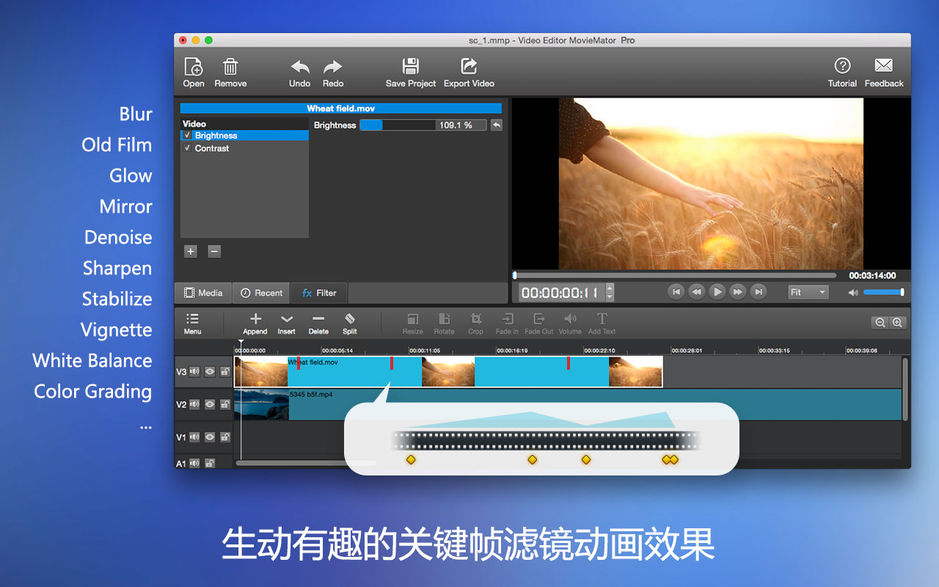This screenshot has width=939, height=587.
Task: Open the timeline Menu icon
Action: (193, 322)
